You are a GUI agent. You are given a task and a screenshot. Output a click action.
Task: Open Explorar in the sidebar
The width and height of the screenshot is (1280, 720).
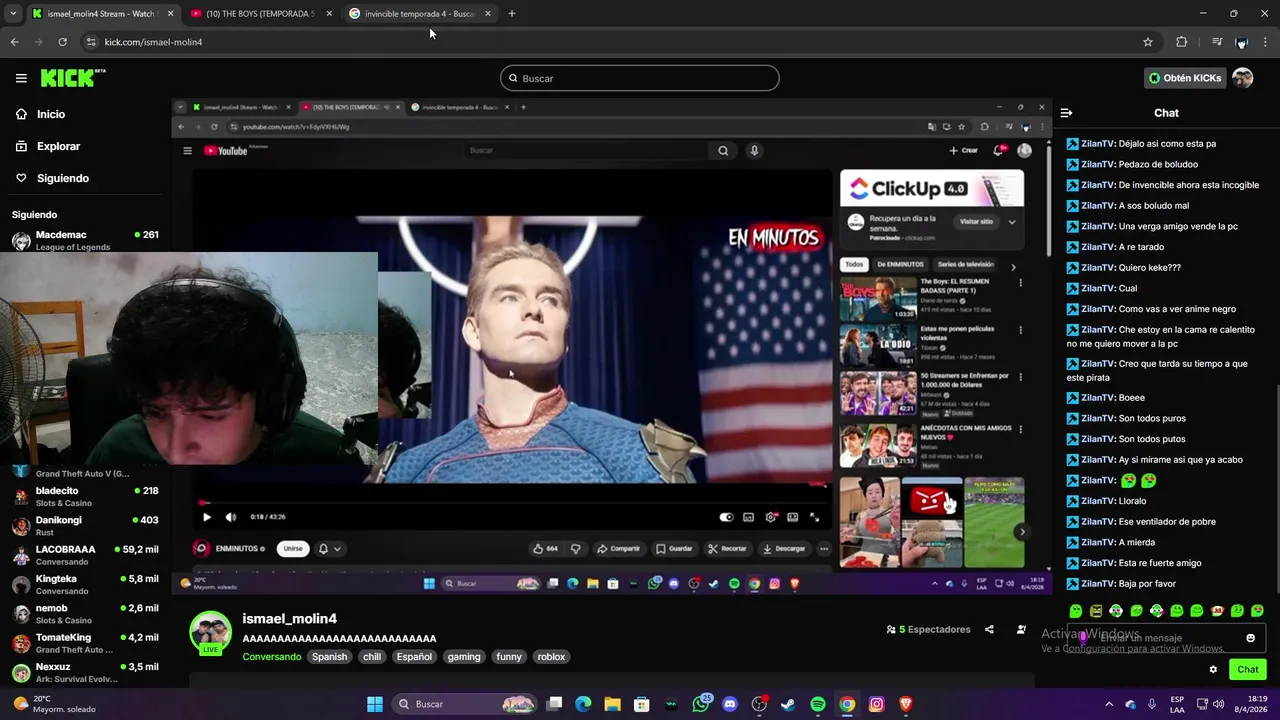coord(48,146)
